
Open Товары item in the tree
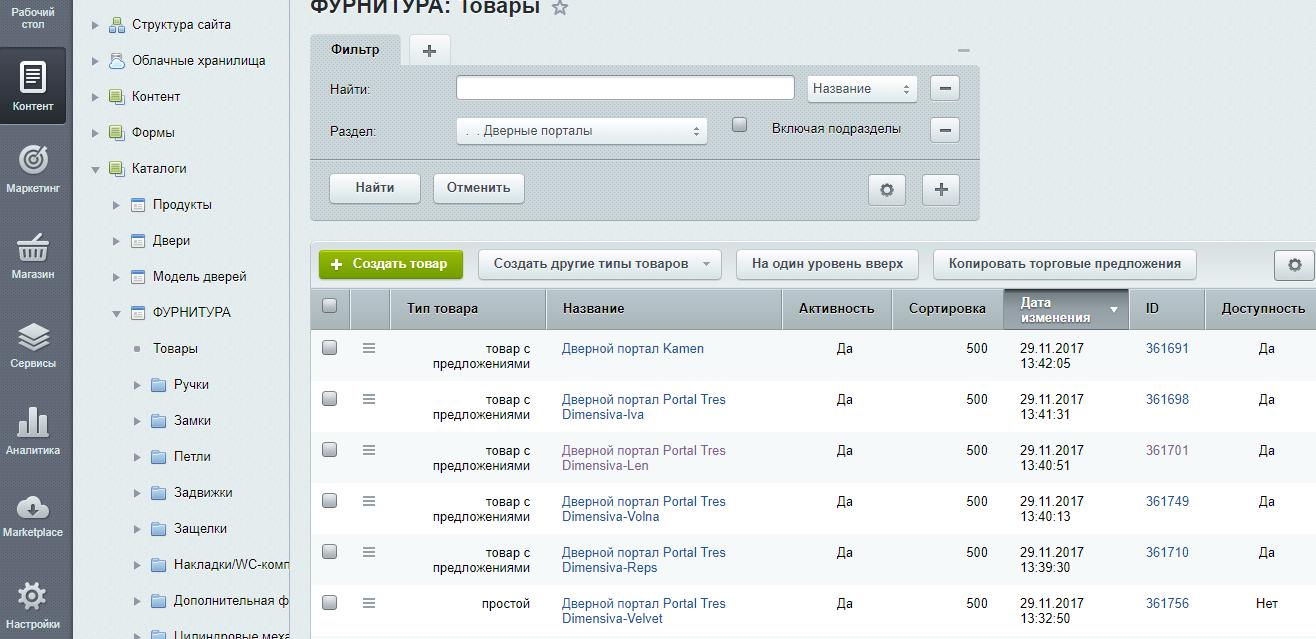coord(175,348)
